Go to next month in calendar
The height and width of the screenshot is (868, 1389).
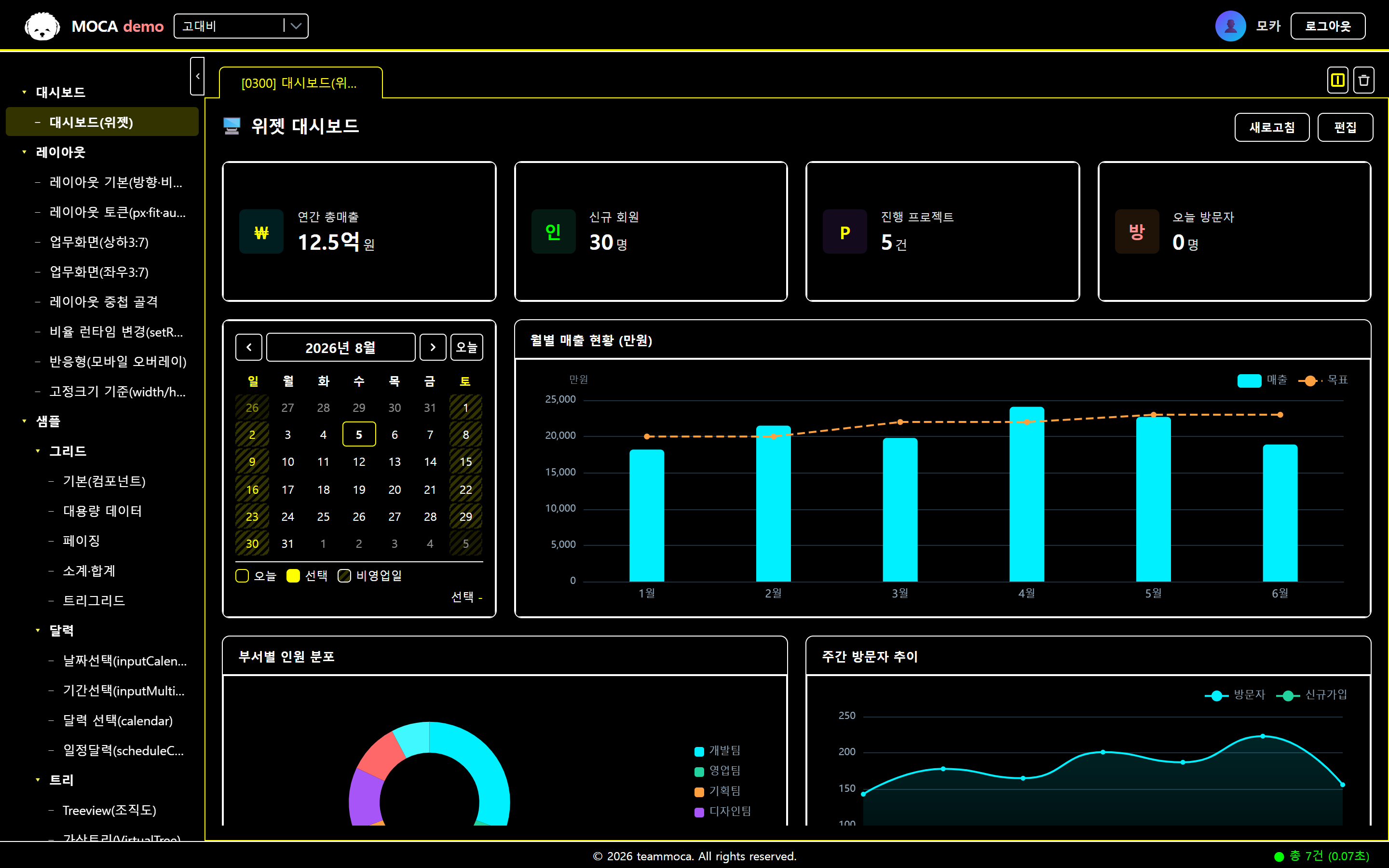tap(433, 347)
